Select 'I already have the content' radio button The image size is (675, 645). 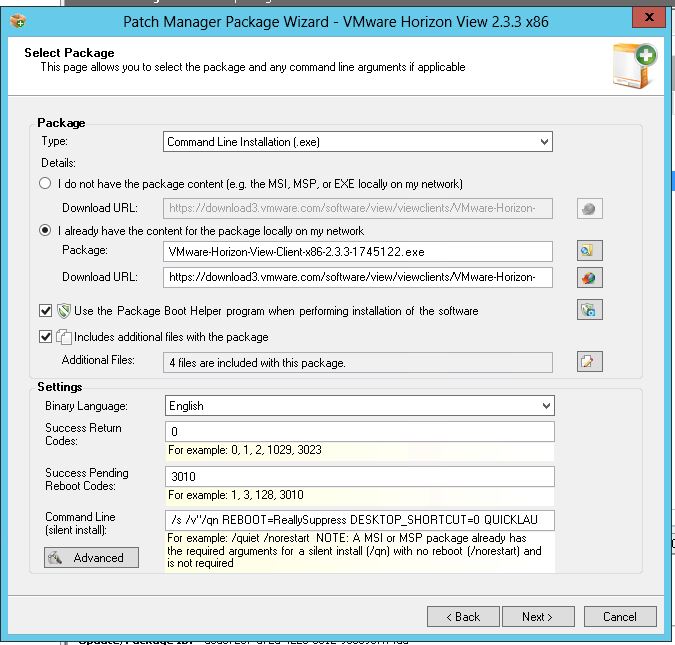click(45, 230)
